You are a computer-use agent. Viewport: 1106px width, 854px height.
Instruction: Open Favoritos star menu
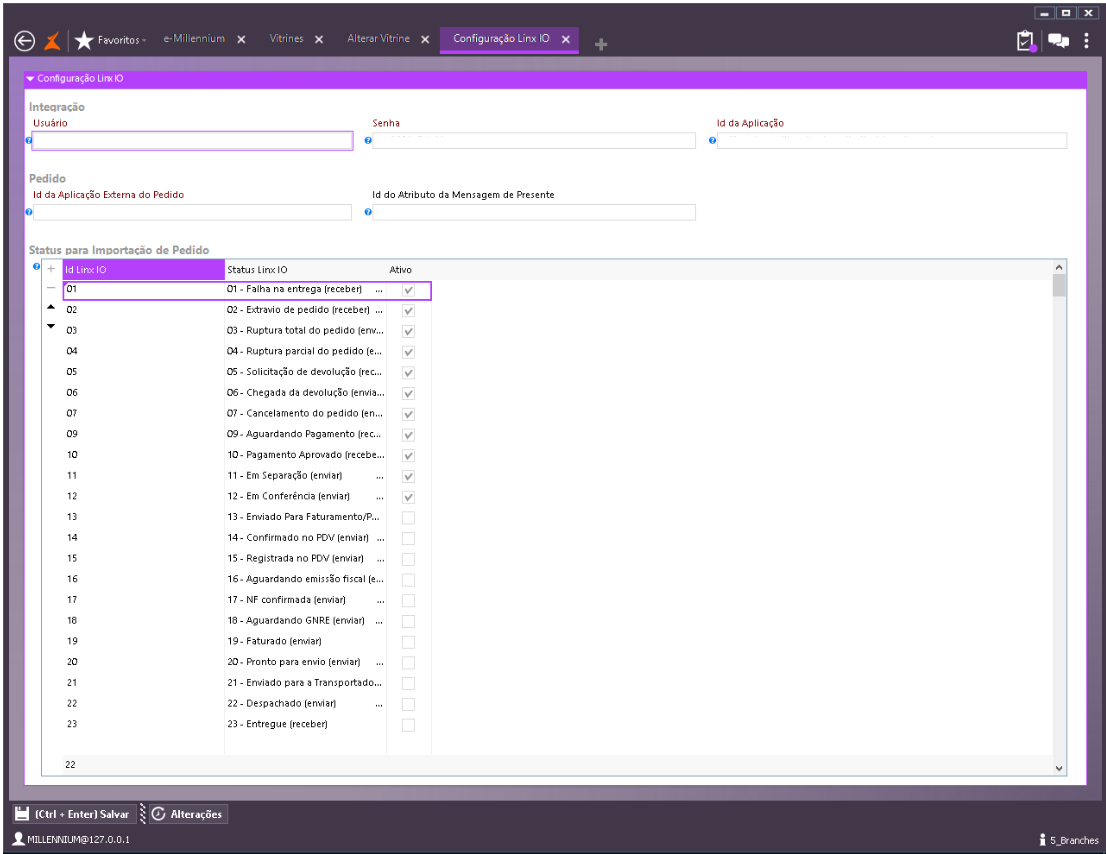point(111,40)
